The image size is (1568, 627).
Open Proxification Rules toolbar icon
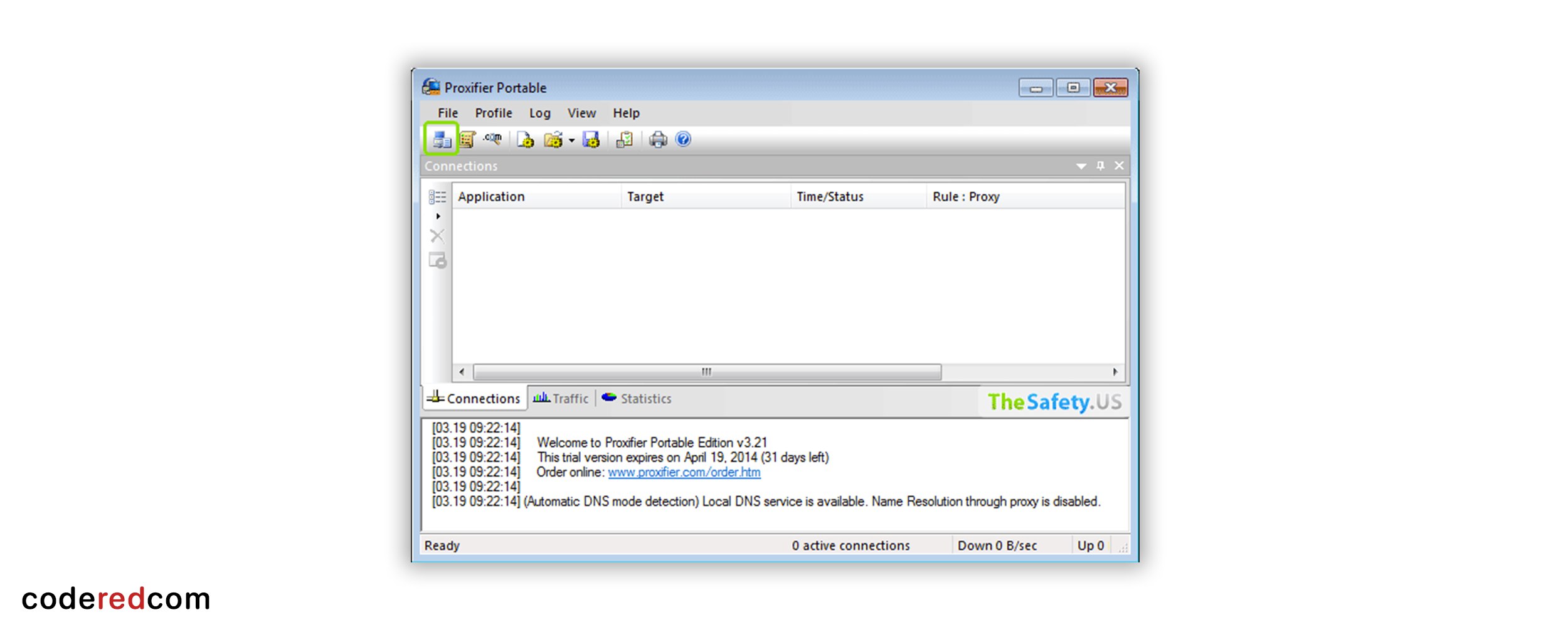click(467, 139)
